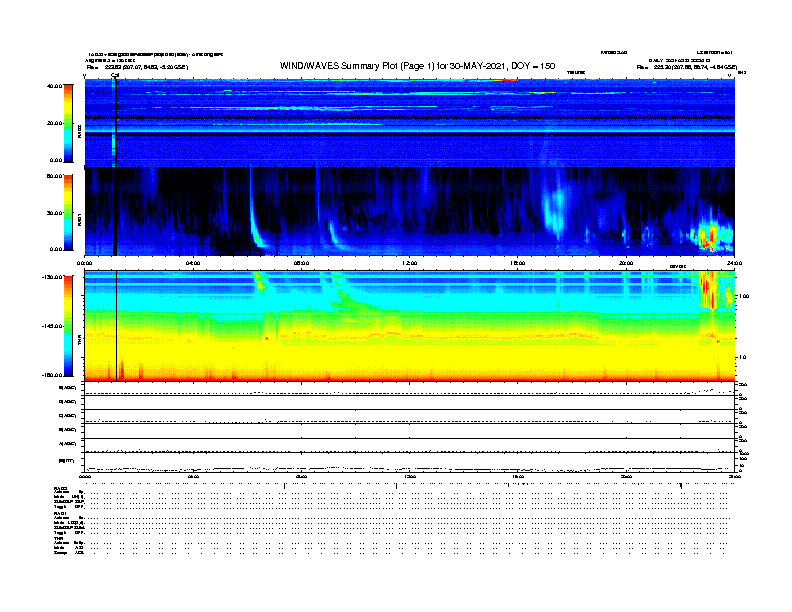Click the RAD2 color scale bar
This screenshot has width=792, height=612.
pos(68,124)
